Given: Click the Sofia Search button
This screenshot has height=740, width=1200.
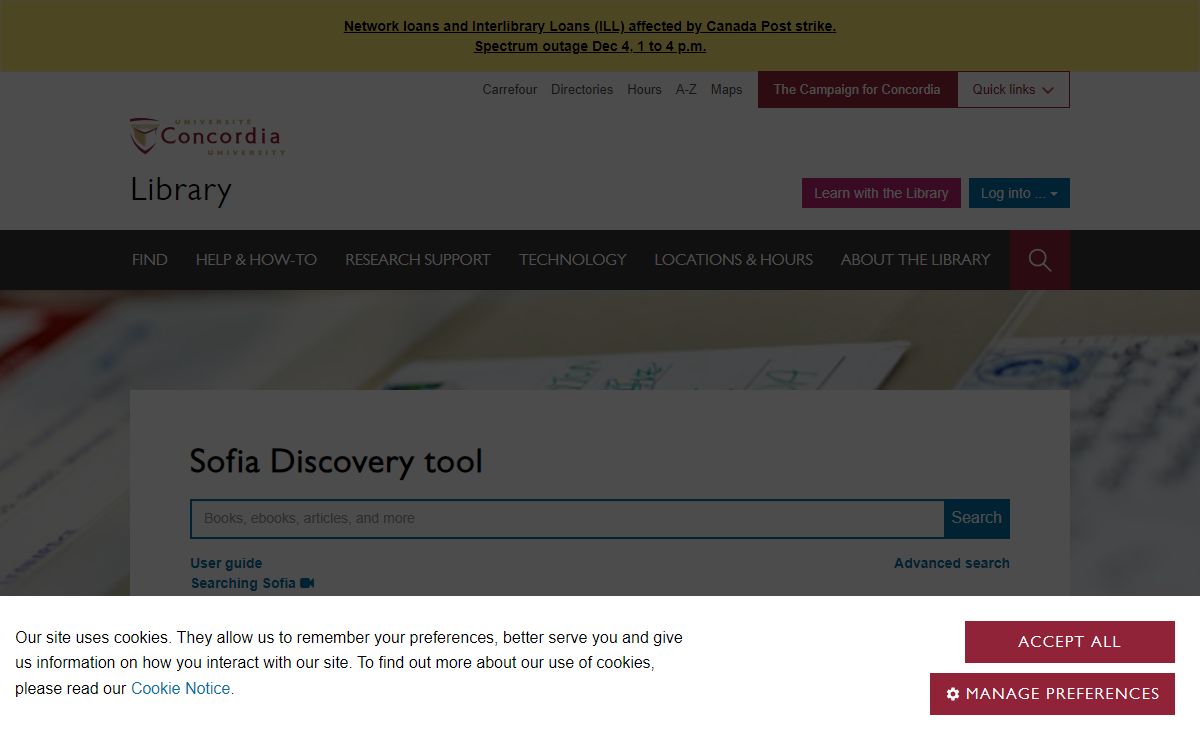Looking at the screenshot, I should click(x=976, y=518).
